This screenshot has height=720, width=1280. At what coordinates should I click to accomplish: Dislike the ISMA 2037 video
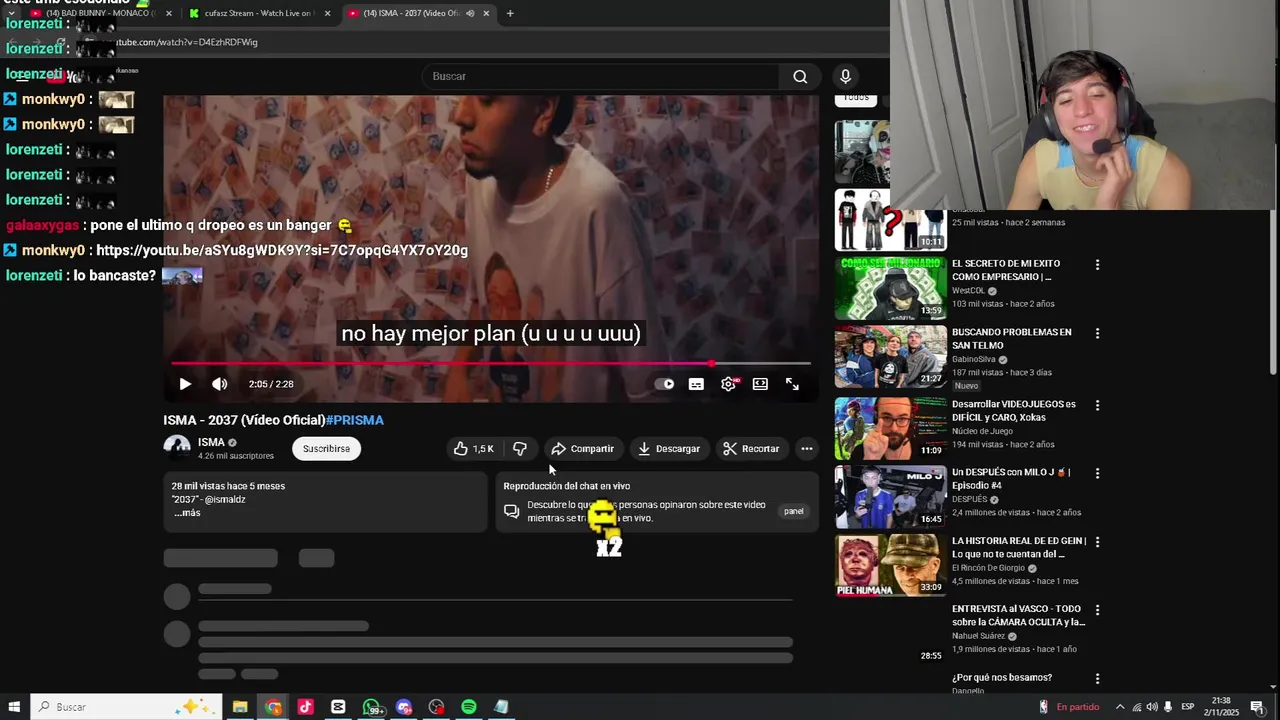tap(520, 449)
